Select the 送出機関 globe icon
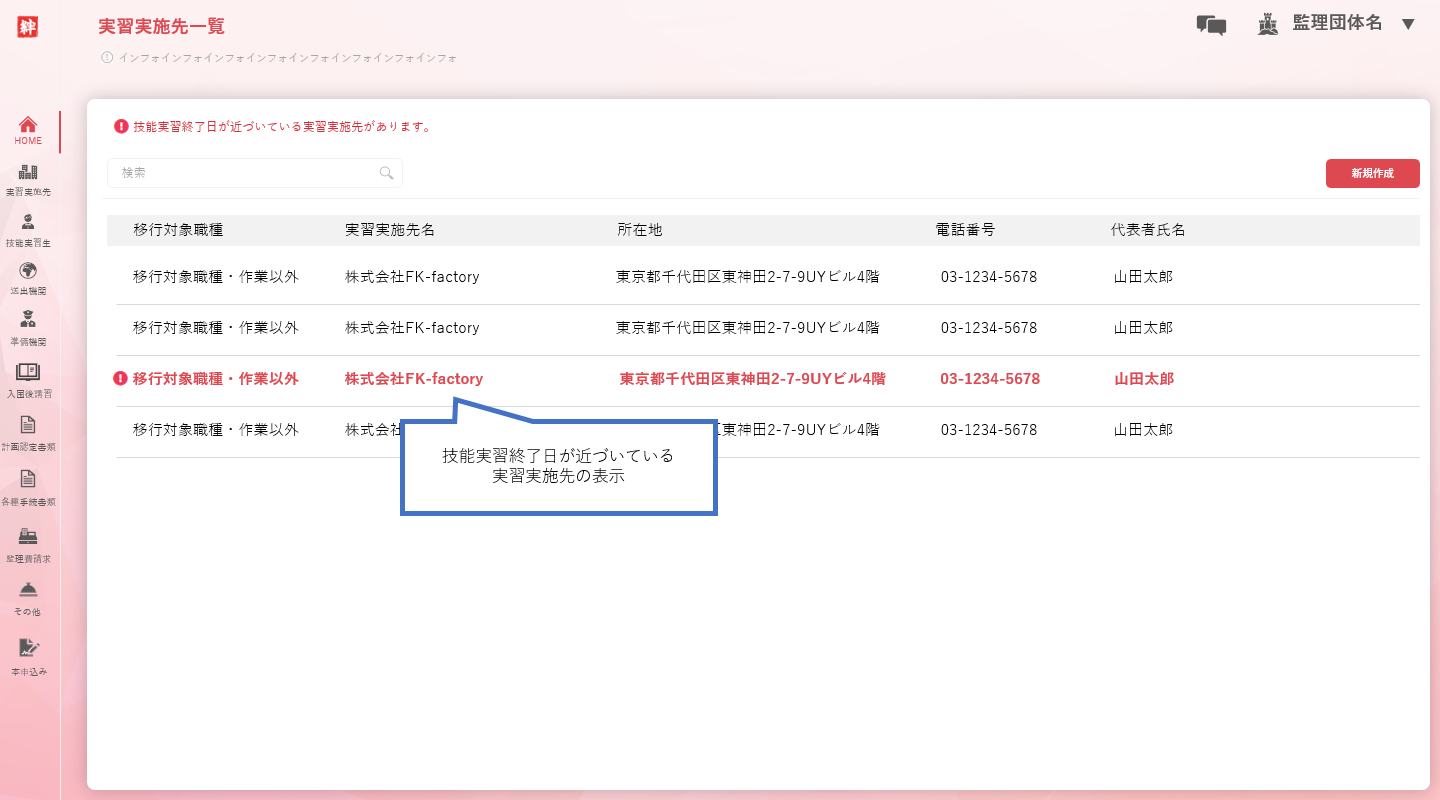This screenshot has height=800, width=1440. click(28, 271)
